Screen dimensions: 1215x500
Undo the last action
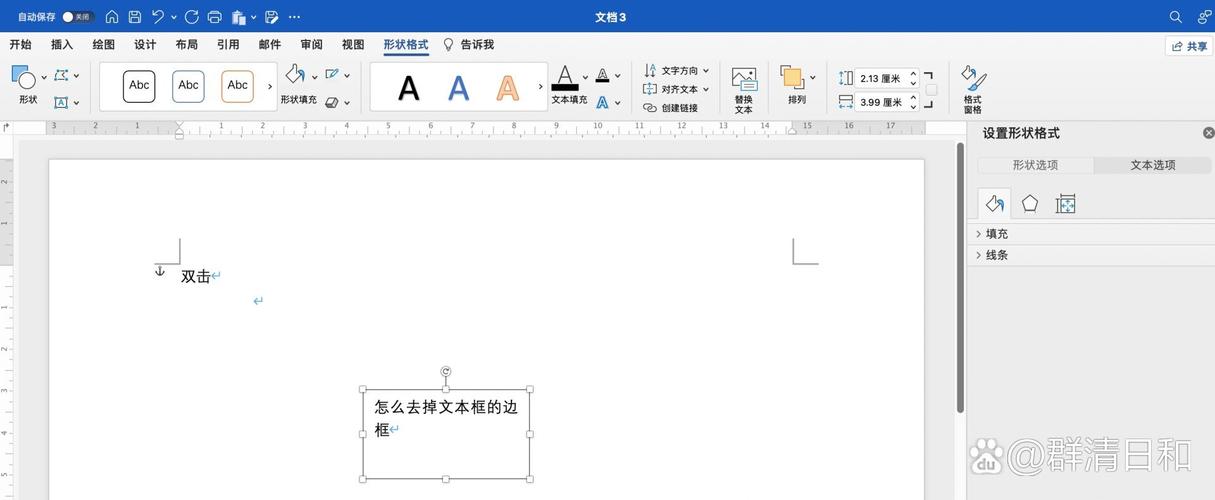pyautogui.click(x=158, y=17)
